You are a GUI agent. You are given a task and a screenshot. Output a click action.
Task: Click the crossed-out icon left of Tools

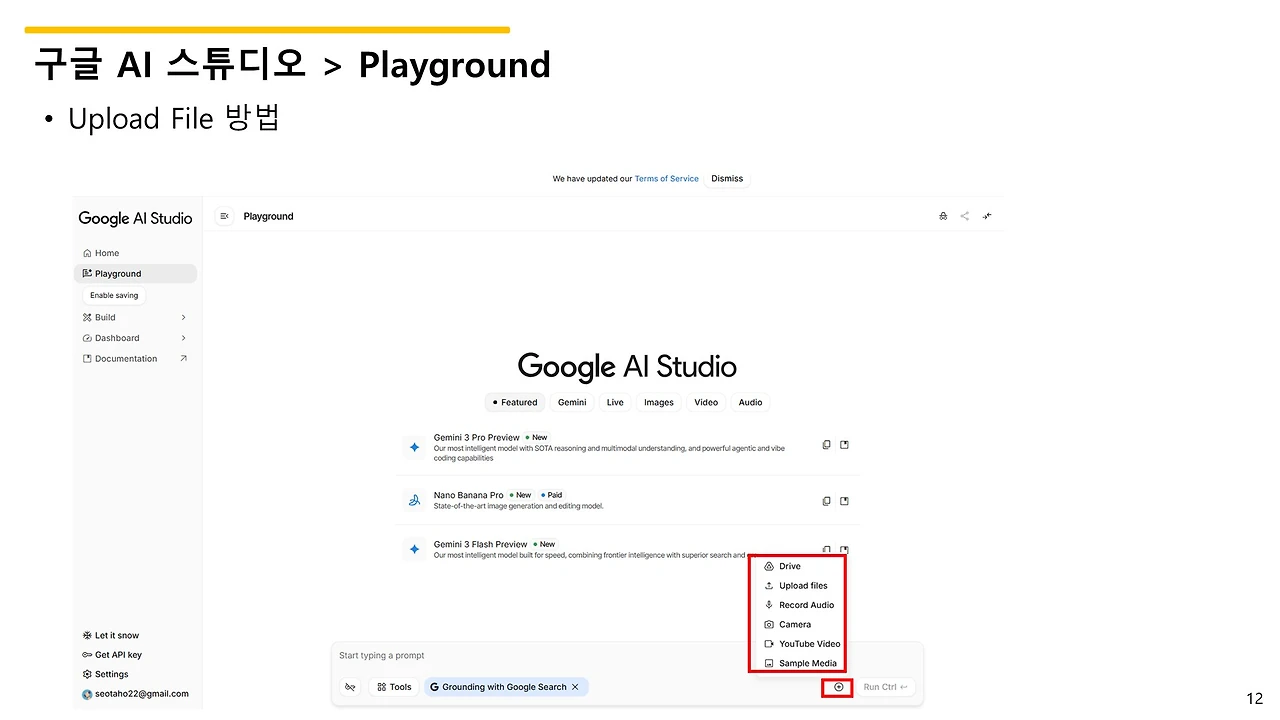[350, 687]
